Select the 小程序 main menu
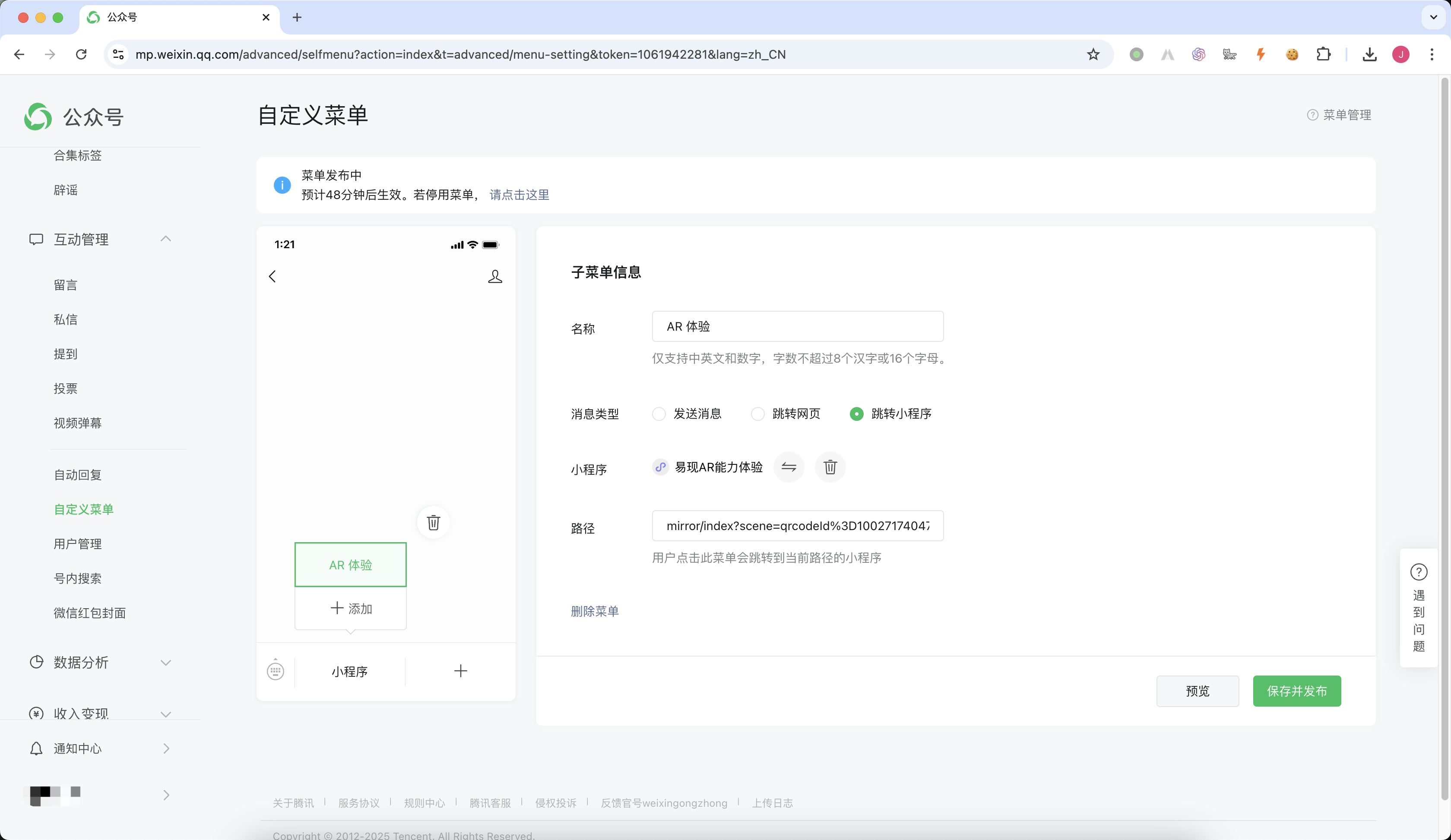This screenshot has height=840, width=1451. [x=349, y=671]
